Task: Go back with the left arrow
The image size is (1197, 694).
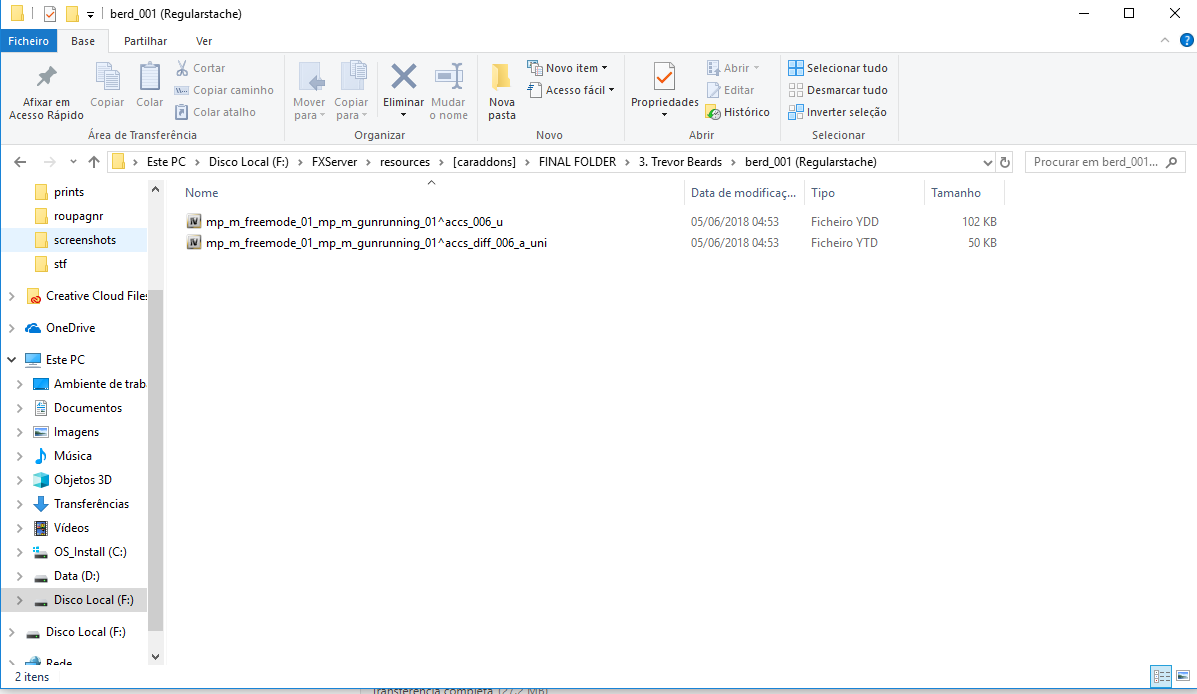Action: pyautogui.click(x=21, y=162)
